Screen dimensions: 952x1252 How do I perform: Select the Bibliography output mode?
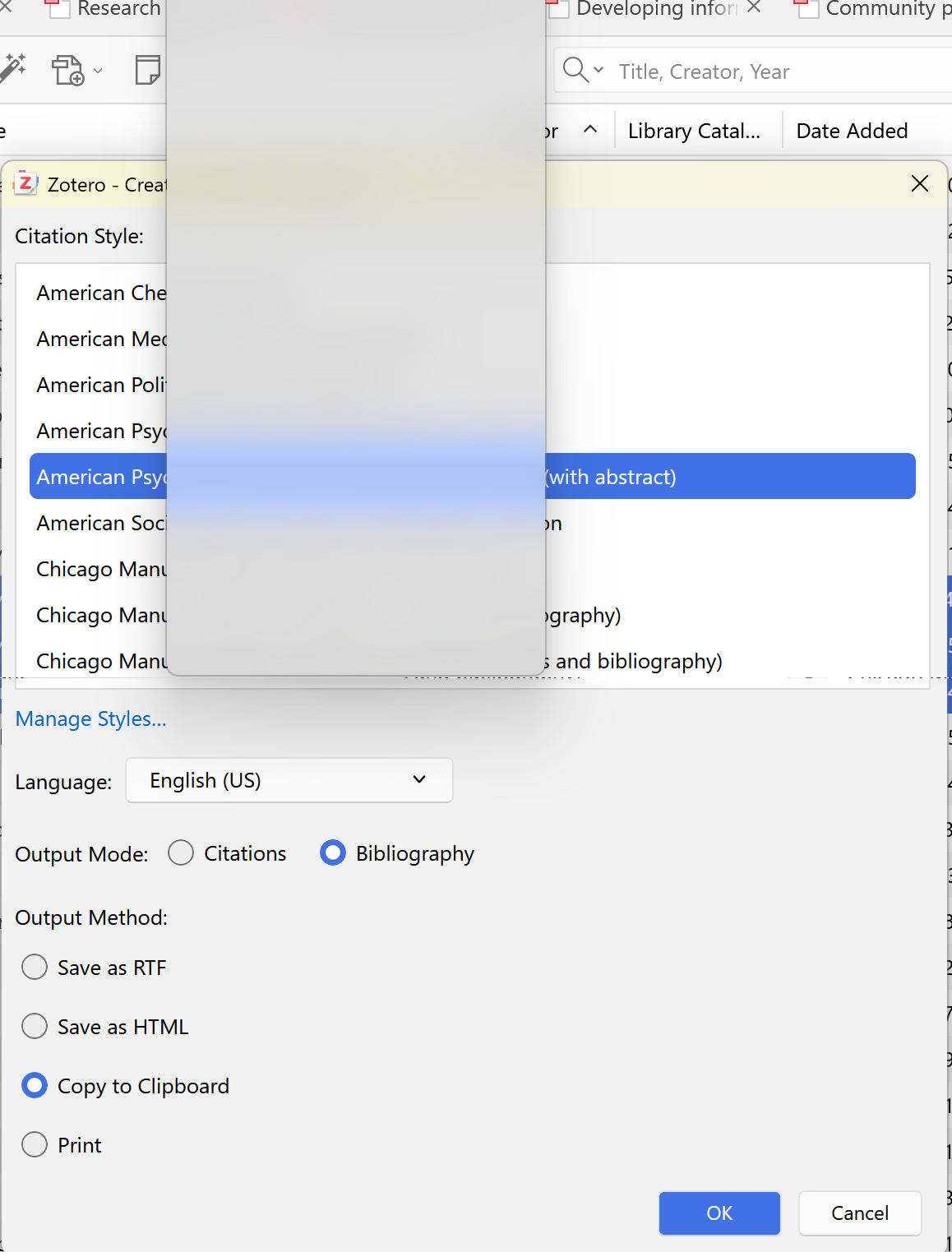[x=333, y=853]
